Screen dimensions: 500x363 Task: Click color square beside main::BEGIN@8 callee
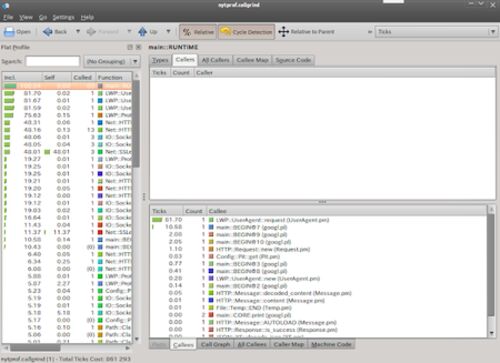(x=211, y=271)
